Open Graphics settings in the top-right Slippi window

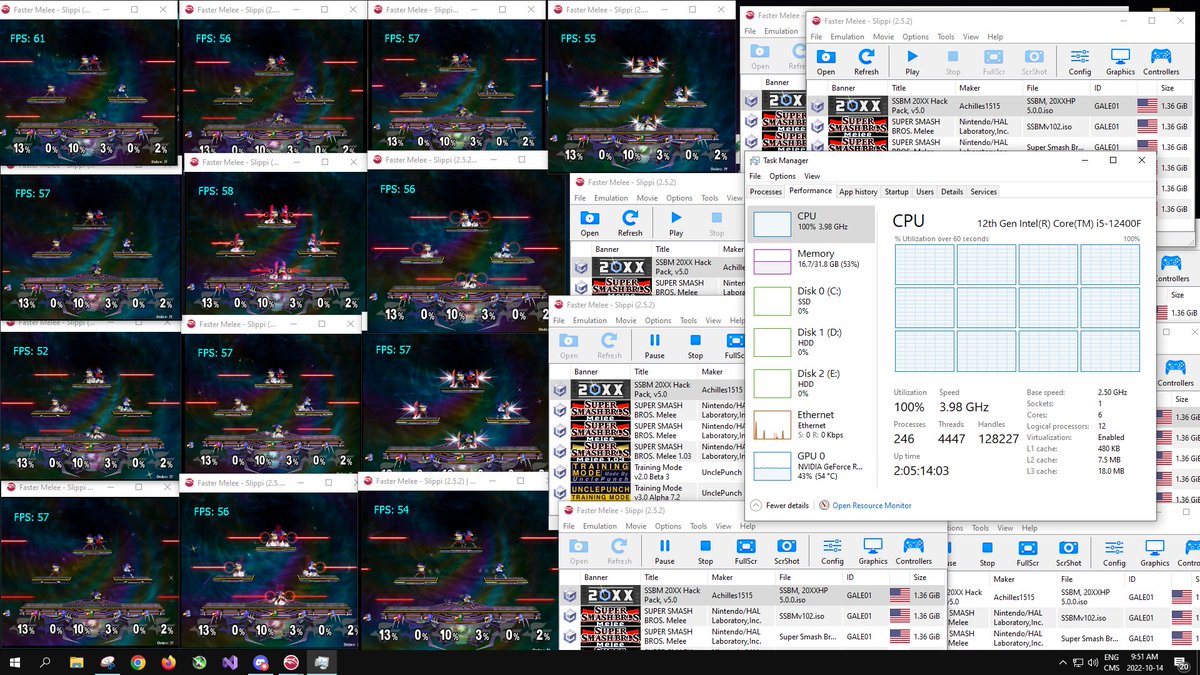[x=1120, y=62]
